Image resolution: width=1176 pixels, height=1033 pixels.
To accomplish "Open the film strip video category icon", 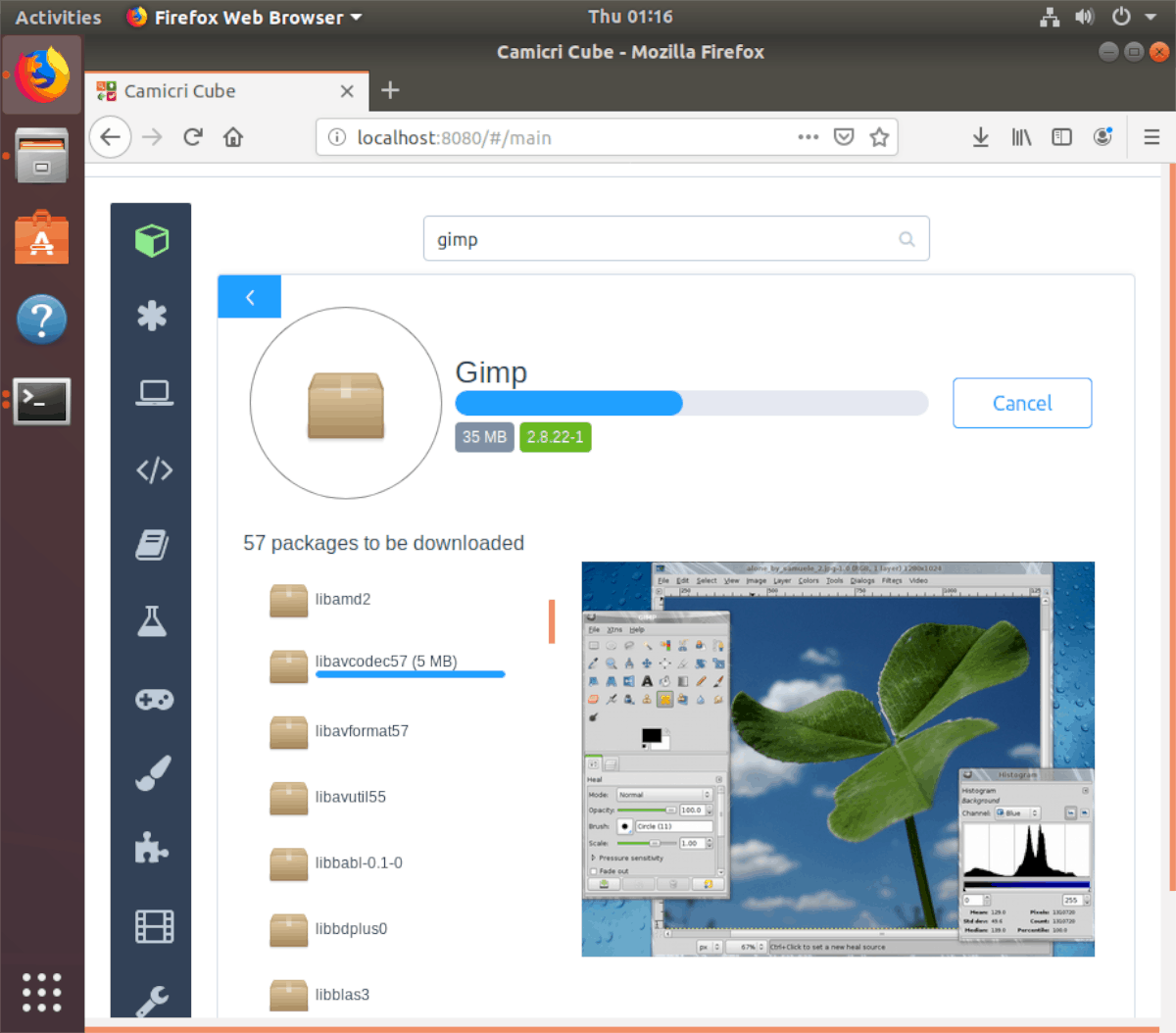I will [x=154, y=925].
